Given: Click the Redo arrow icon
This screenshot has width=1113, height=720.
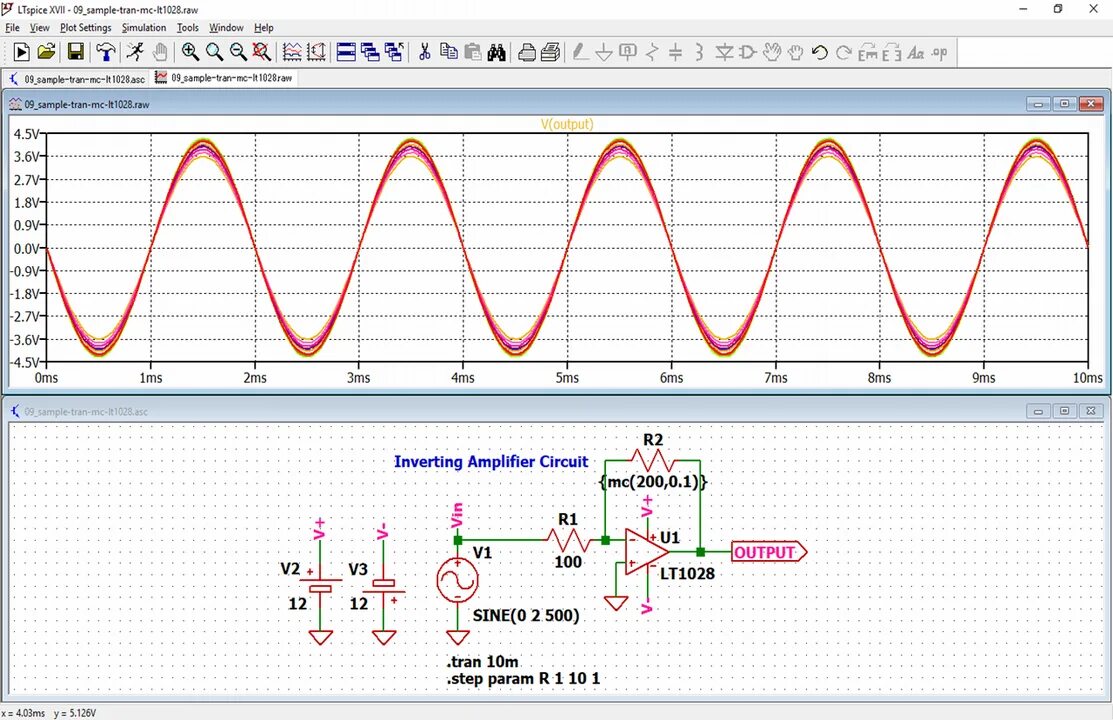Looking at the screenshot, I should (843, 52).
